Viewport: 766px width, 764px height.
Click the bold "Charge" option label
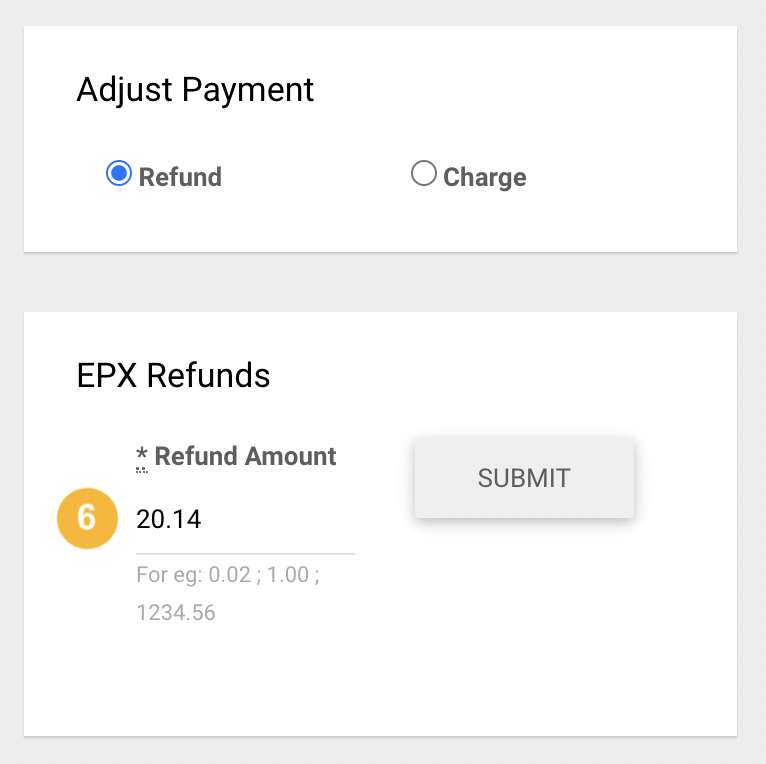(485, 177)
